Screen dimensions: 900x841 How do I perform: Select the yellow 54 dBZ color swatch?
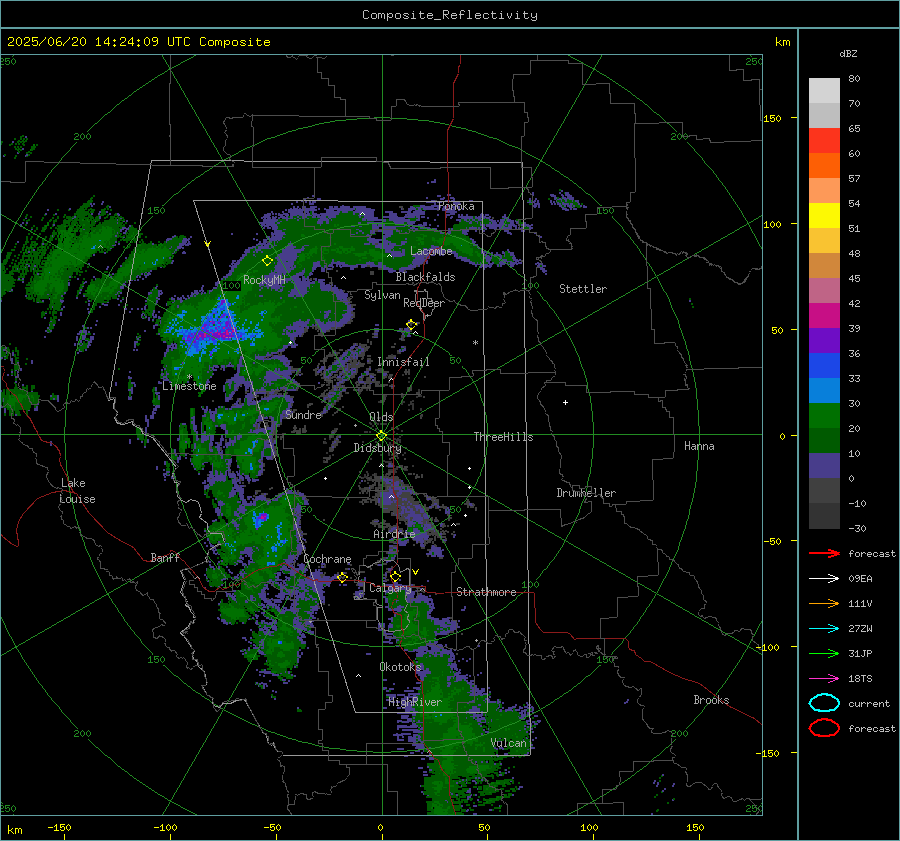tap(824, 215)
